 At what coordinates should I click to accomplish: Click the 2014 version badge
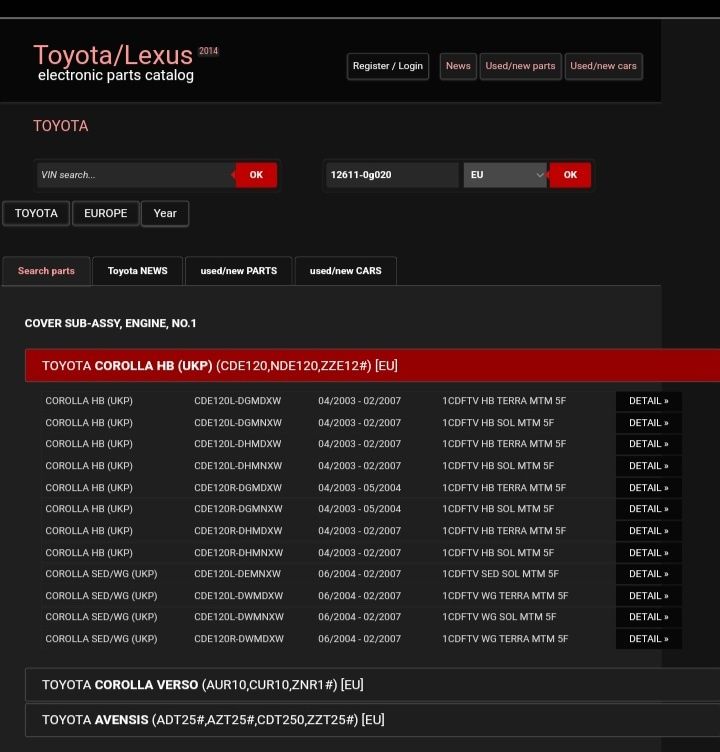[208, 51]
